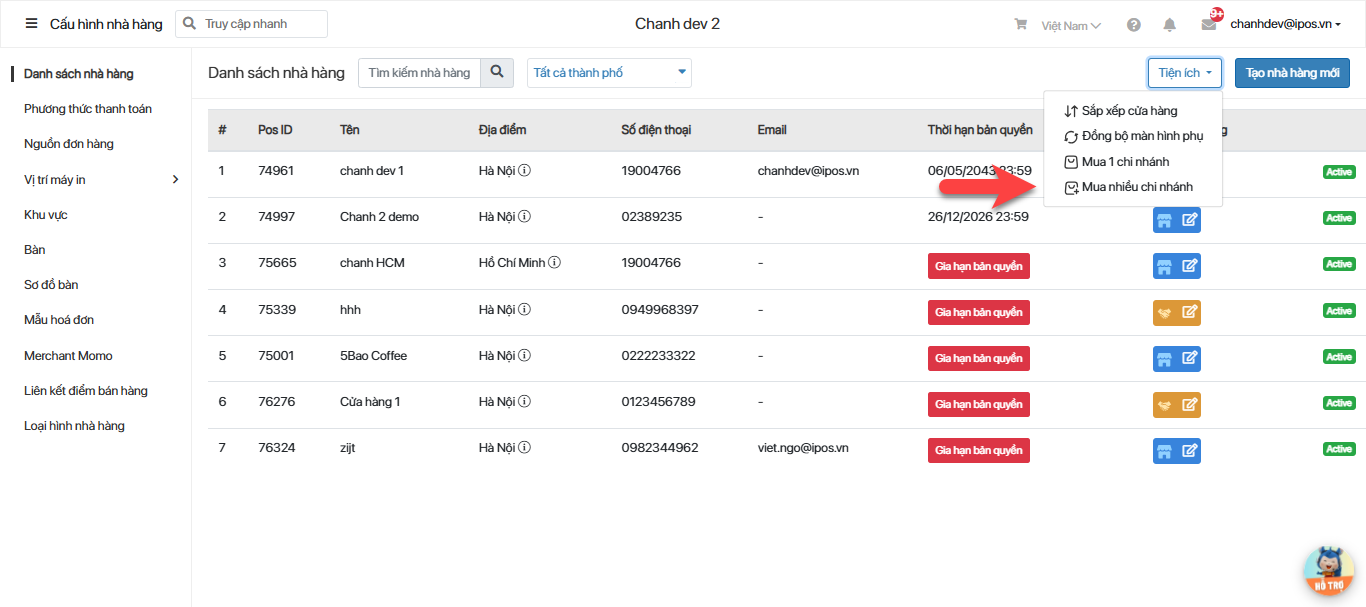
Task: Choose Sắp xếp cửa hàng menu option
Action: [1129, 111]
